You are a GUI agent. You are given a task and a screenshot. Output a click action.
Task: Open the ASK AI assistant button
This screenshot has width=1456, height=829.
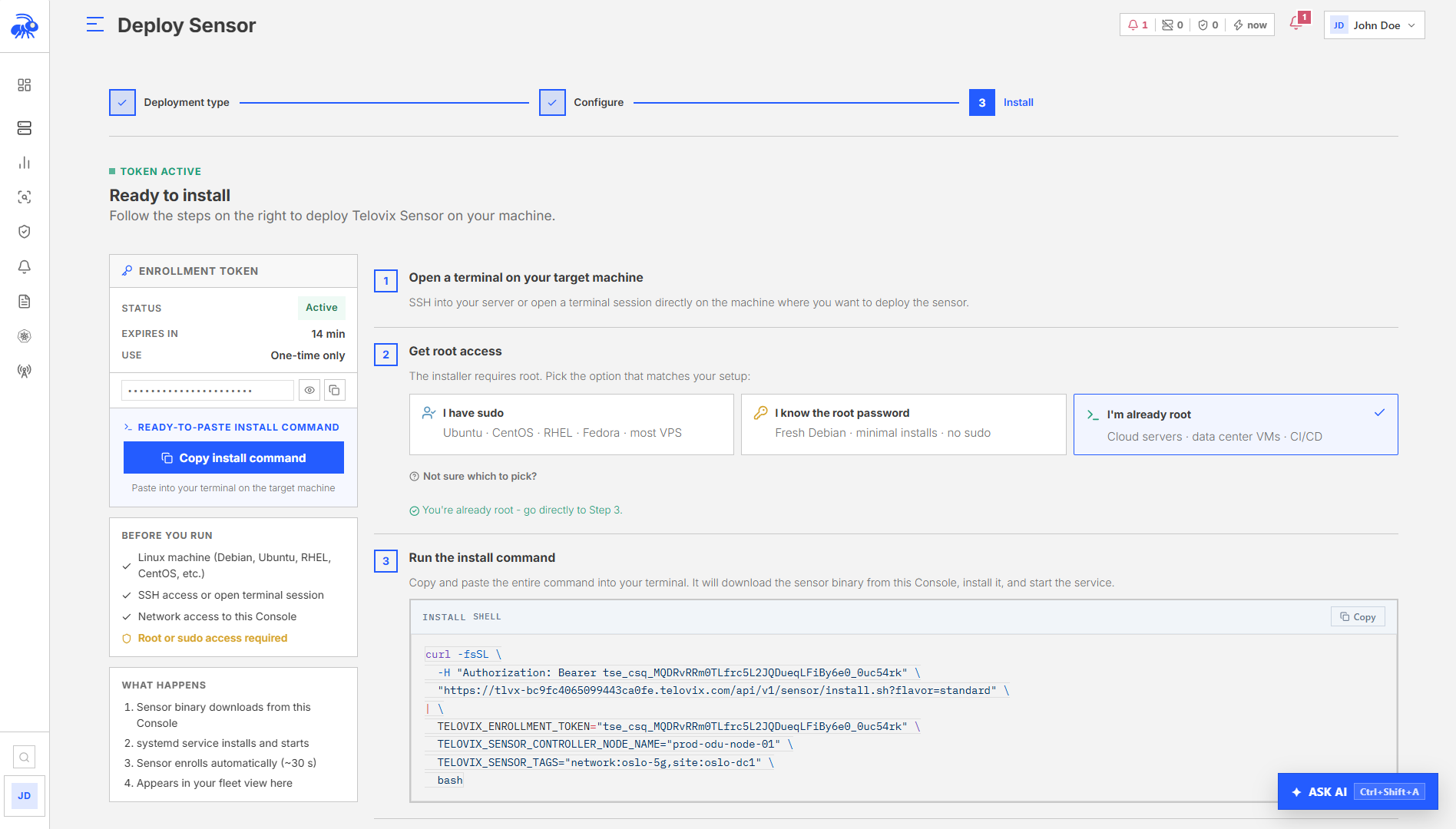(1358, 791)
